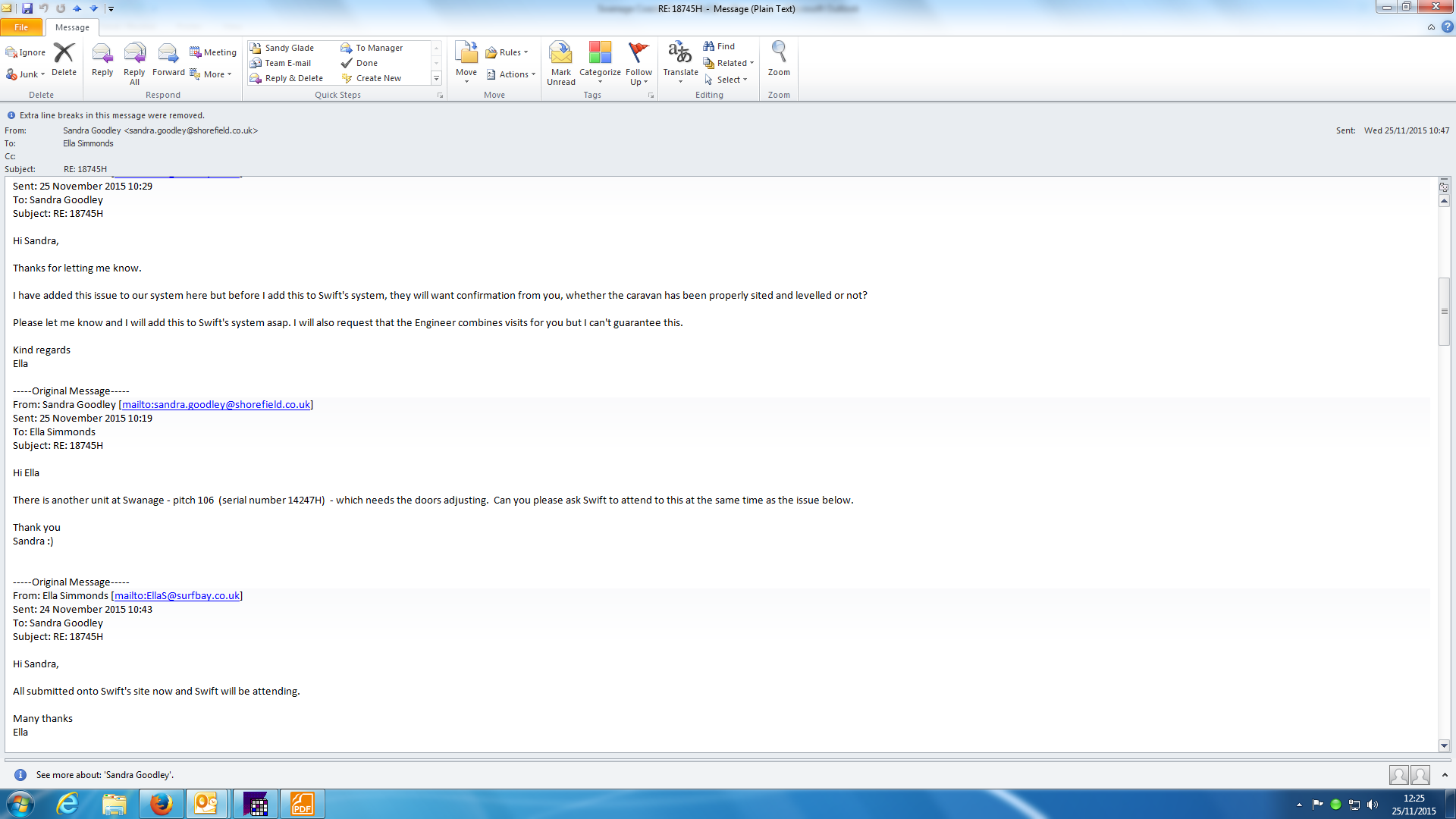Screen dimensions: 1456x819
Task: Click the Delete message icon
Action: point(64,59)
